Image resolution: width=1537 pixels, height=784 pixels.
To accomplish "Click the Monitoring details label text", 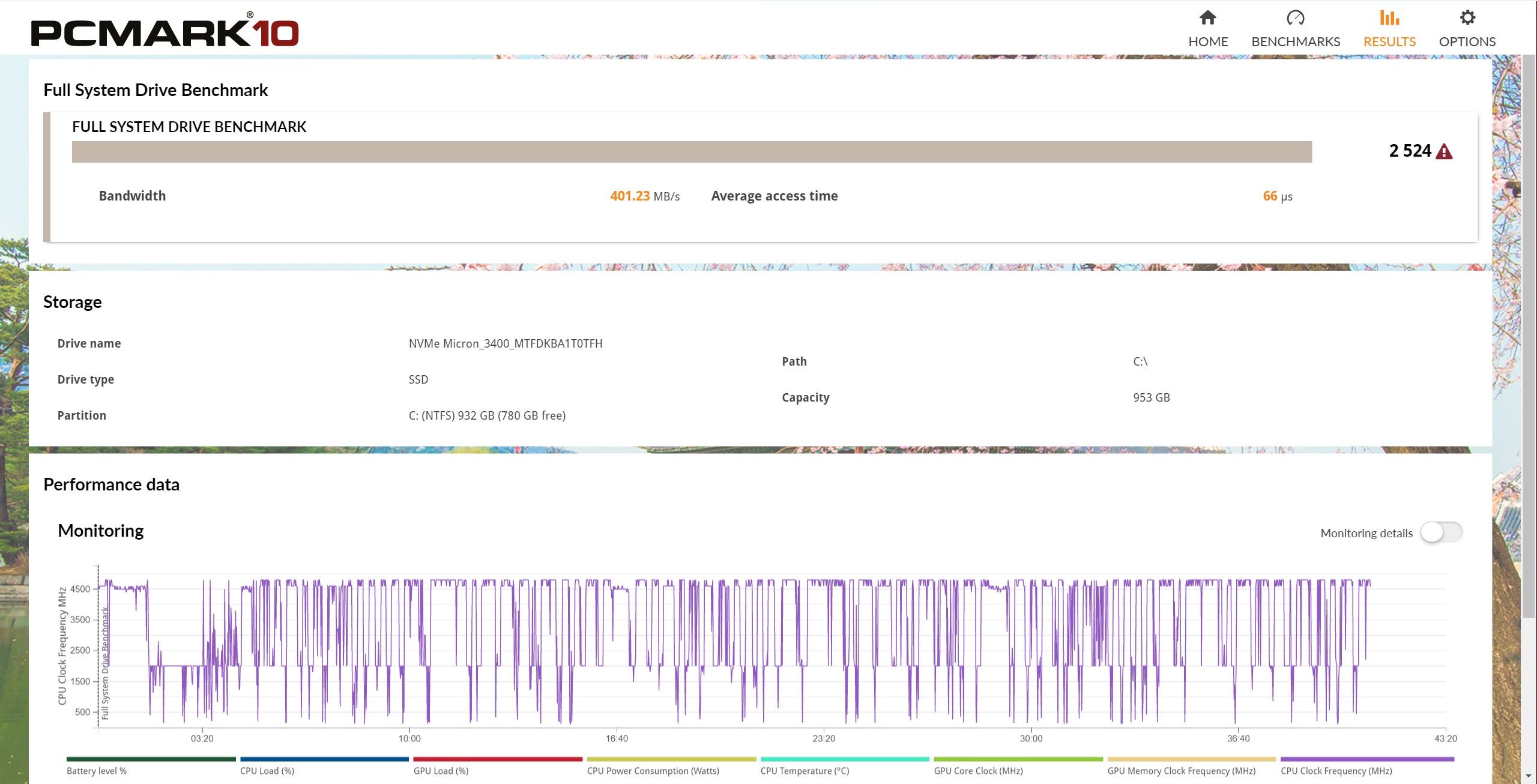I will click(1366, 533).
